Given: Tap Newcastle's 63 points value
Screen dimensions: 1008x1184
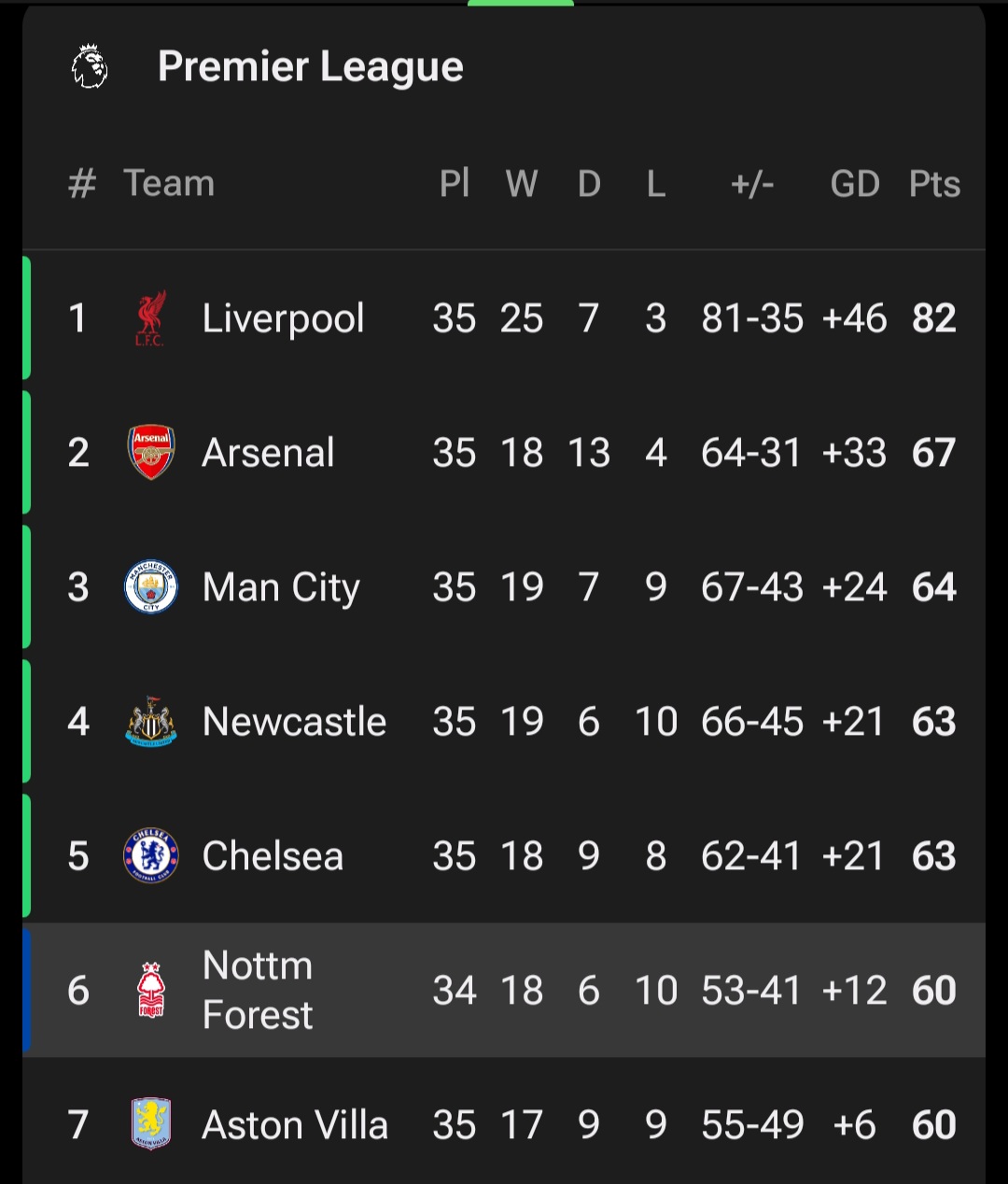Looking at the screenshot, I should pos(934,722).
